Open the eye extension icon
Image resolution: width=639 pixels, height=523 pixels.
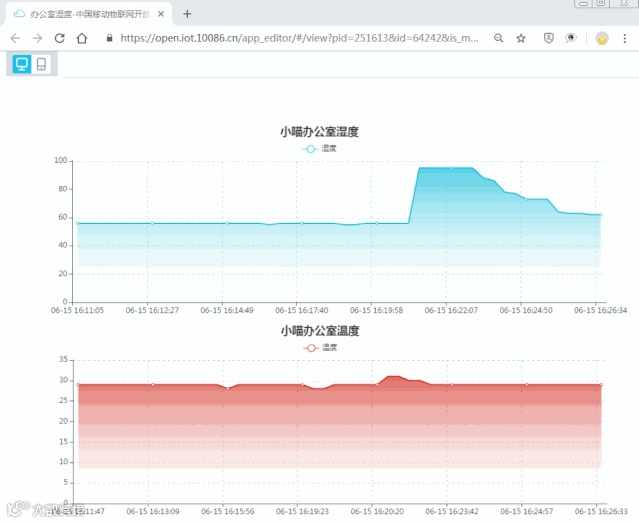coord(571,38)
